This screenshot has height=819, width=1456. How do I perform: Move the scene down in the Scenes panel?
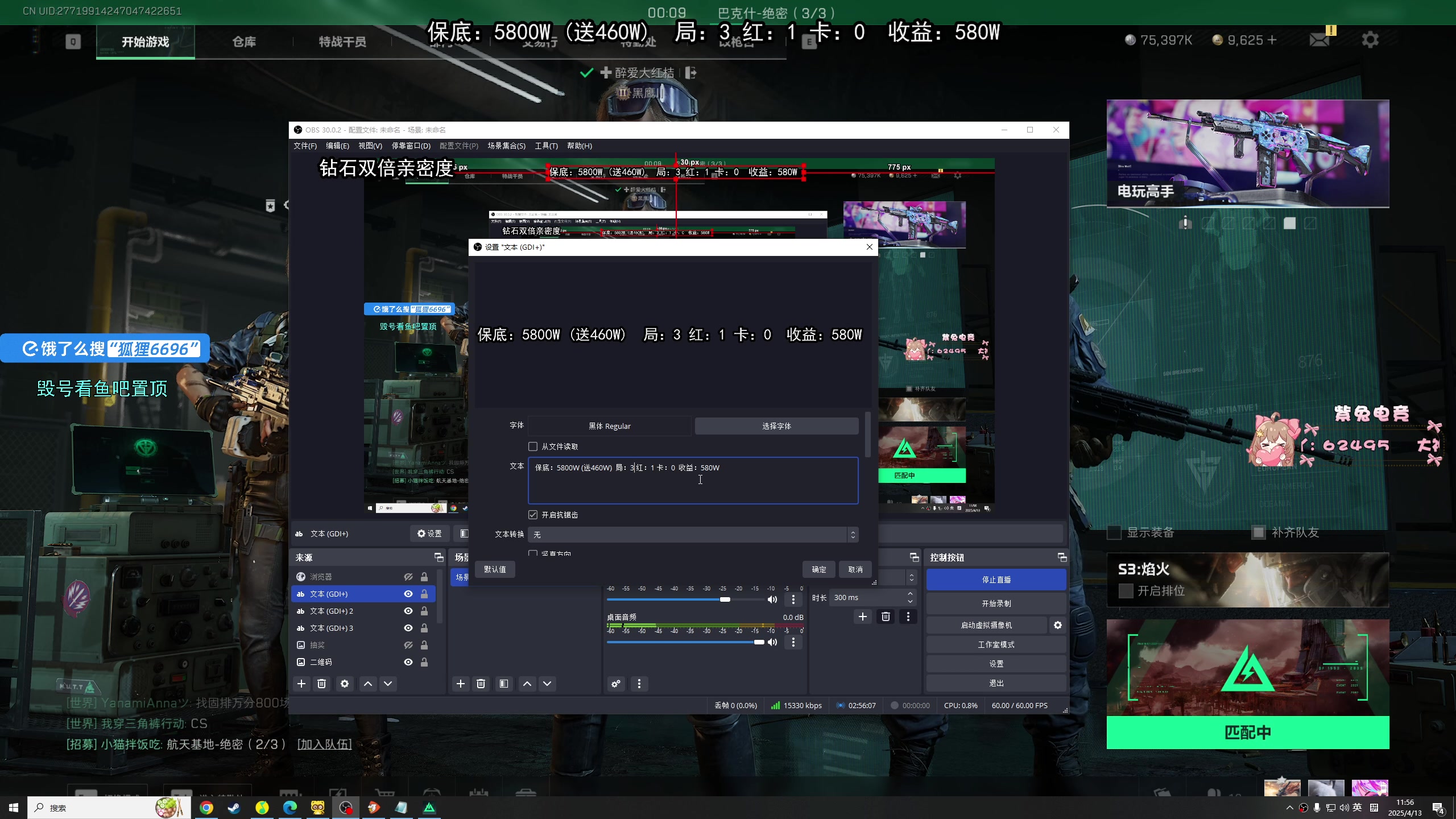[547, 684]
